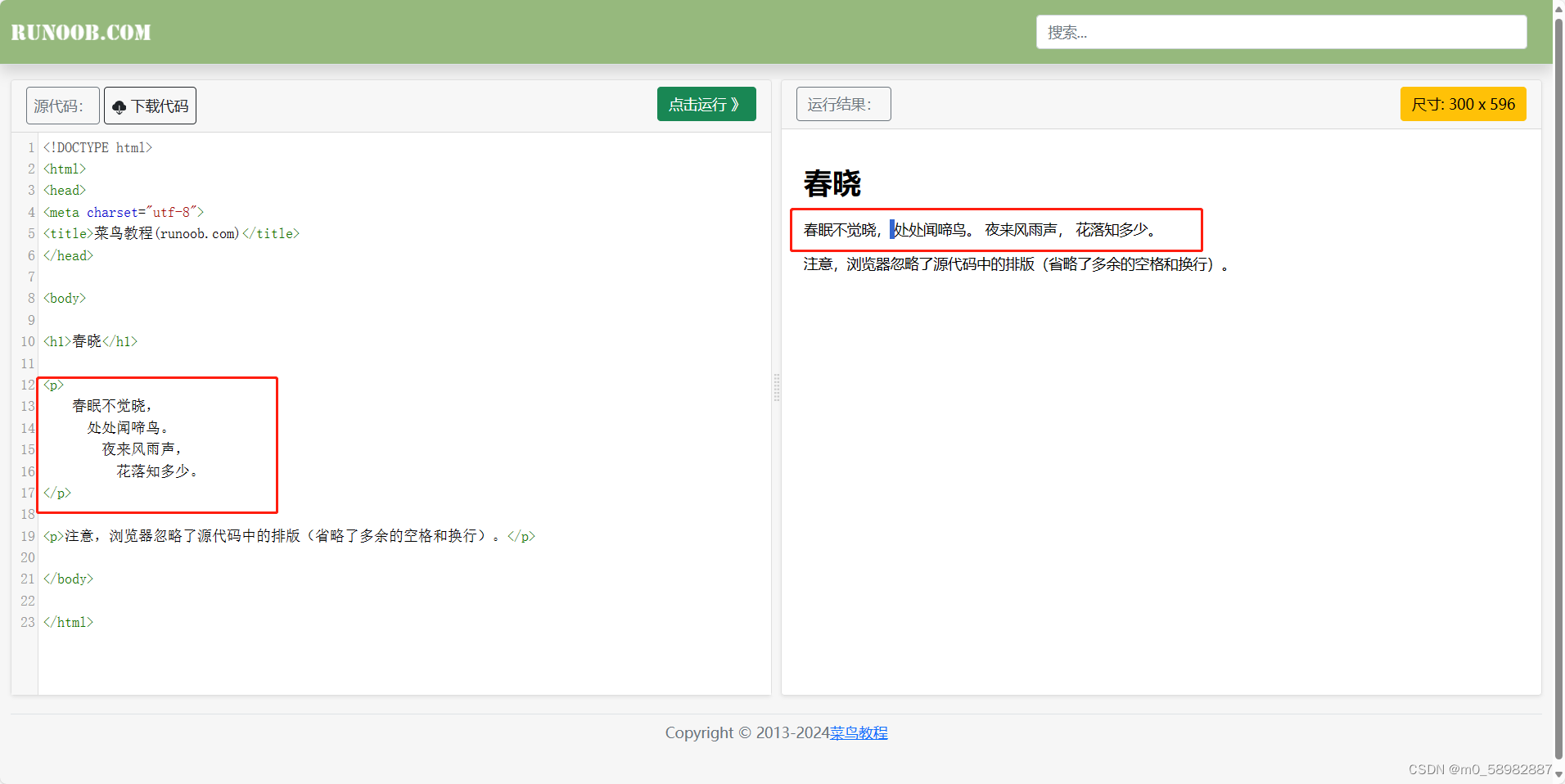The width and height of the screenshot is (1565, 784).
Task: Click the 下载代码 button
Action: [x=150, y=106]
